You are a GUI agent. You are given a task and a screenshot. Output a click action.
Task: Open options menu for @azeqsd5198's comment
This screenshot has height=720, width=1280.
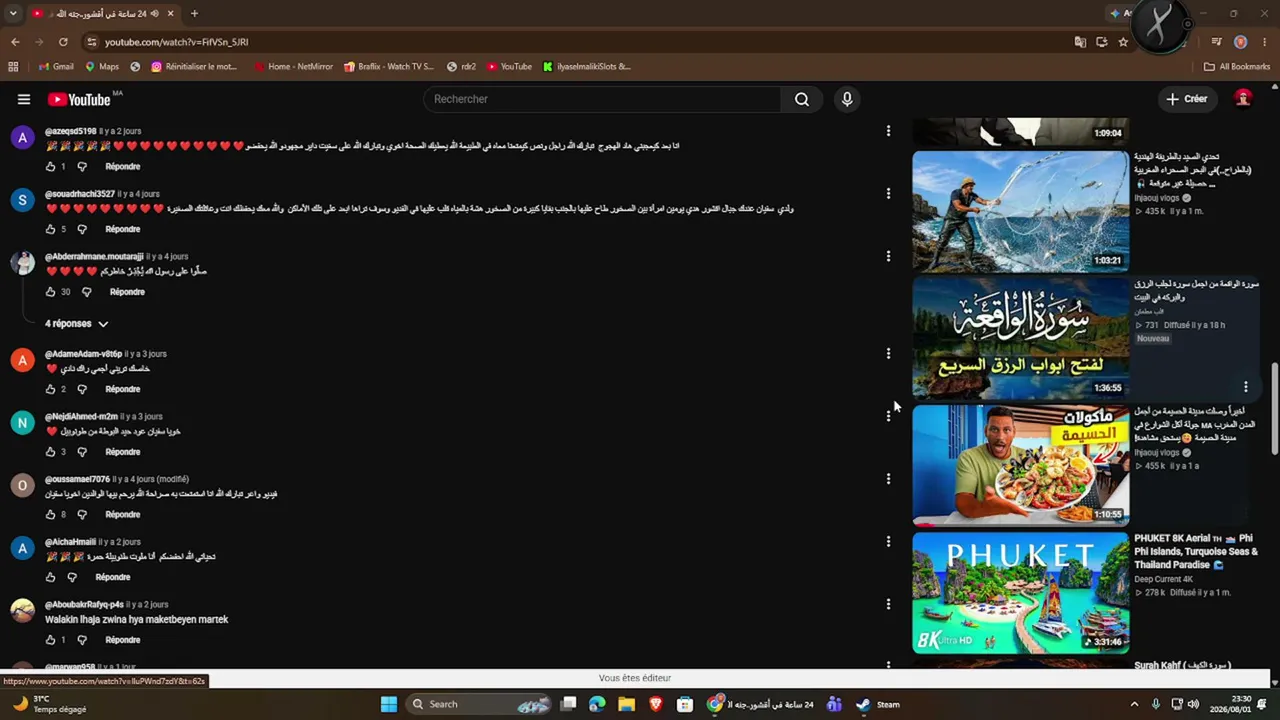coord(888,131)
